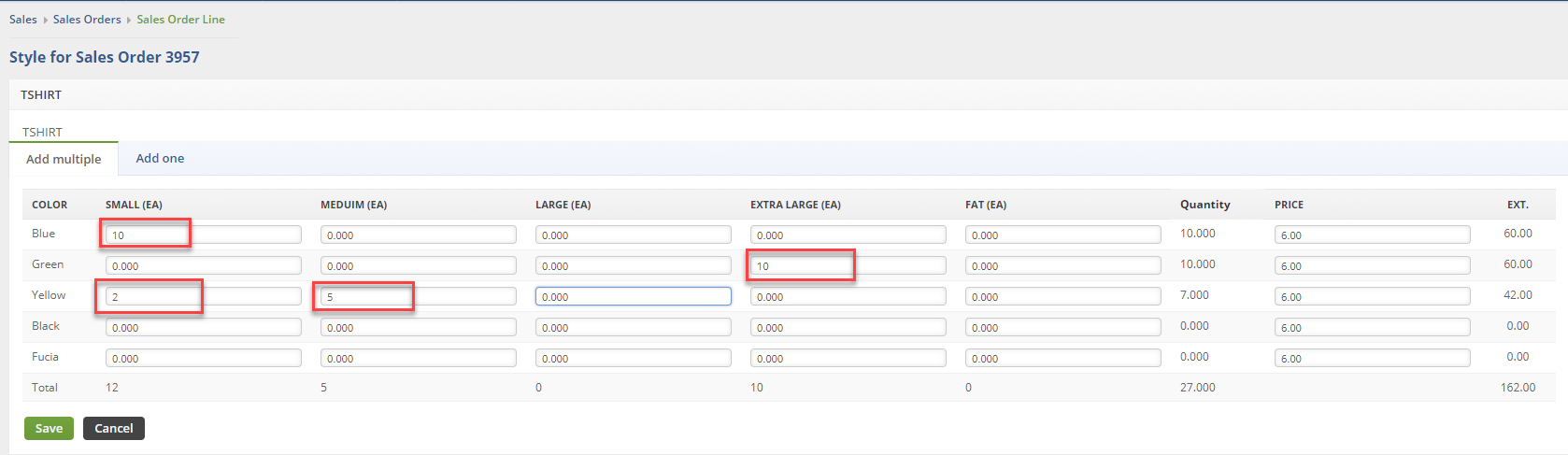The width and height of the screenshot is (1568, 455).
Task: Select the Green Extra Large quantity field
Action: point(848,265)
